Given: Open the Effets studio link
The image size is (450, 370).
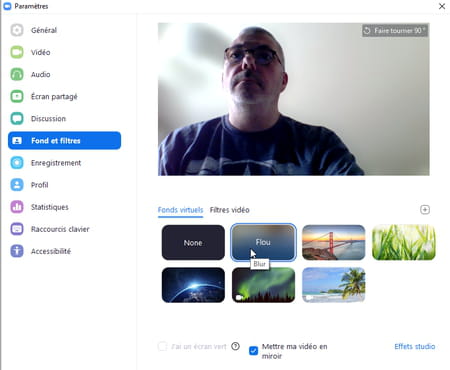Looking at the screenshot, I should click(415, 346).
